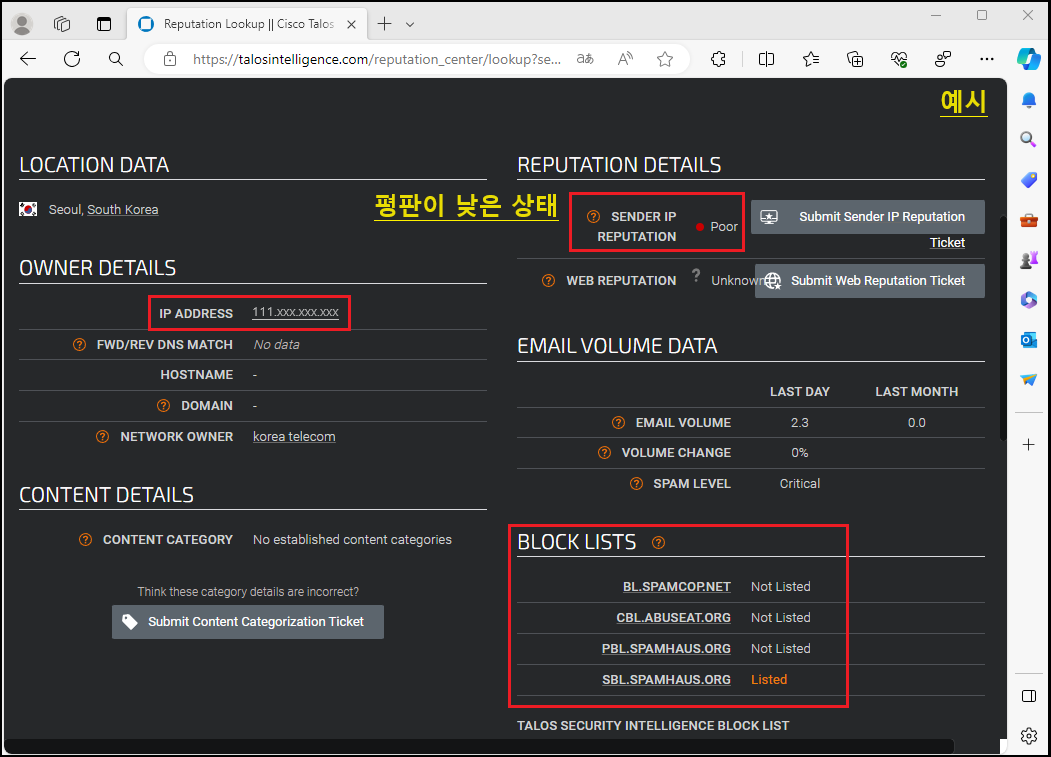Click the help icon beside CONTENT CATEGORY
Viewport: 1051px width, 757px height.
pyautogui.click(x=85, y=540)
